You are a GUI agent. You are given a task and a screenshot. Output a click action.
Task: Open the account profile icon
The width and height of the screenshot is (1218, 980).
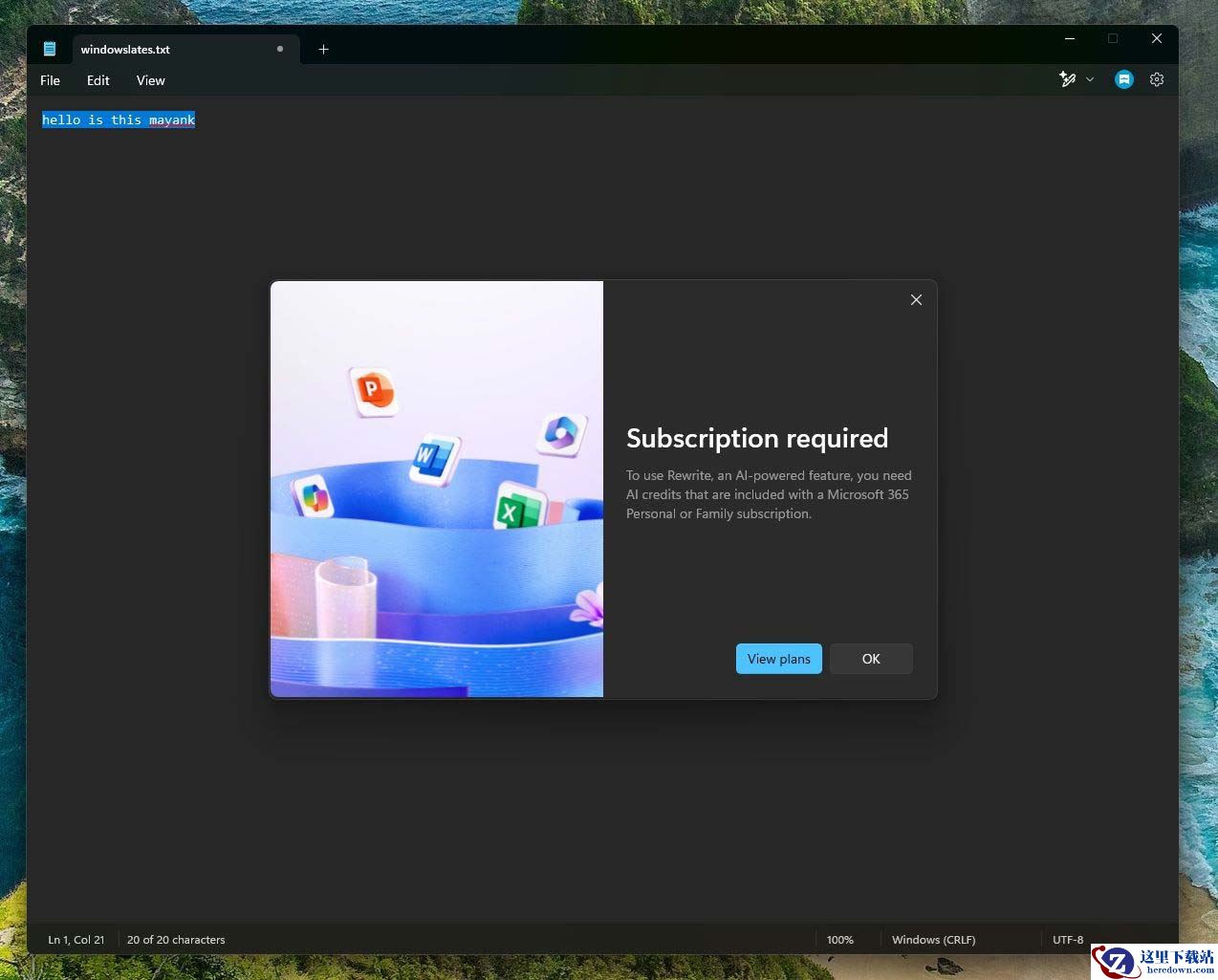(x=1124, y=79)
